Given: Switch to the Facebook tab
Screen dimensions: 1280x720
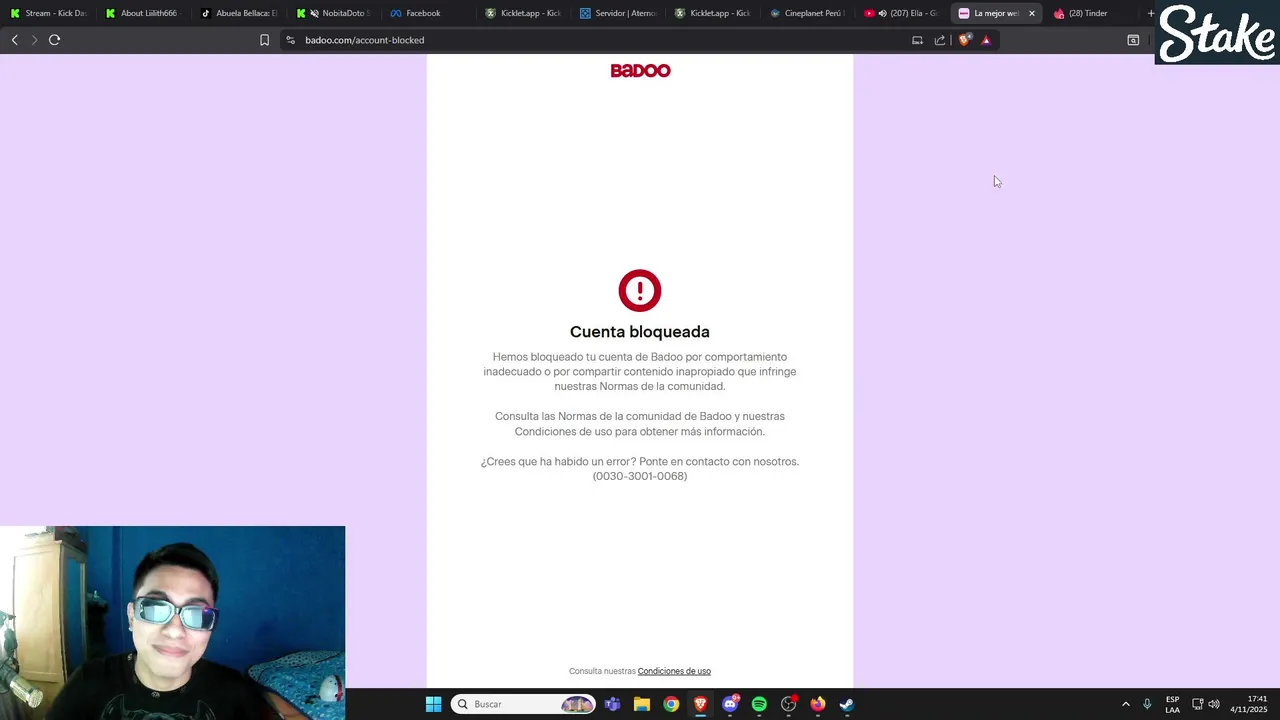Looking at the screenshot, I should point(428,13).
